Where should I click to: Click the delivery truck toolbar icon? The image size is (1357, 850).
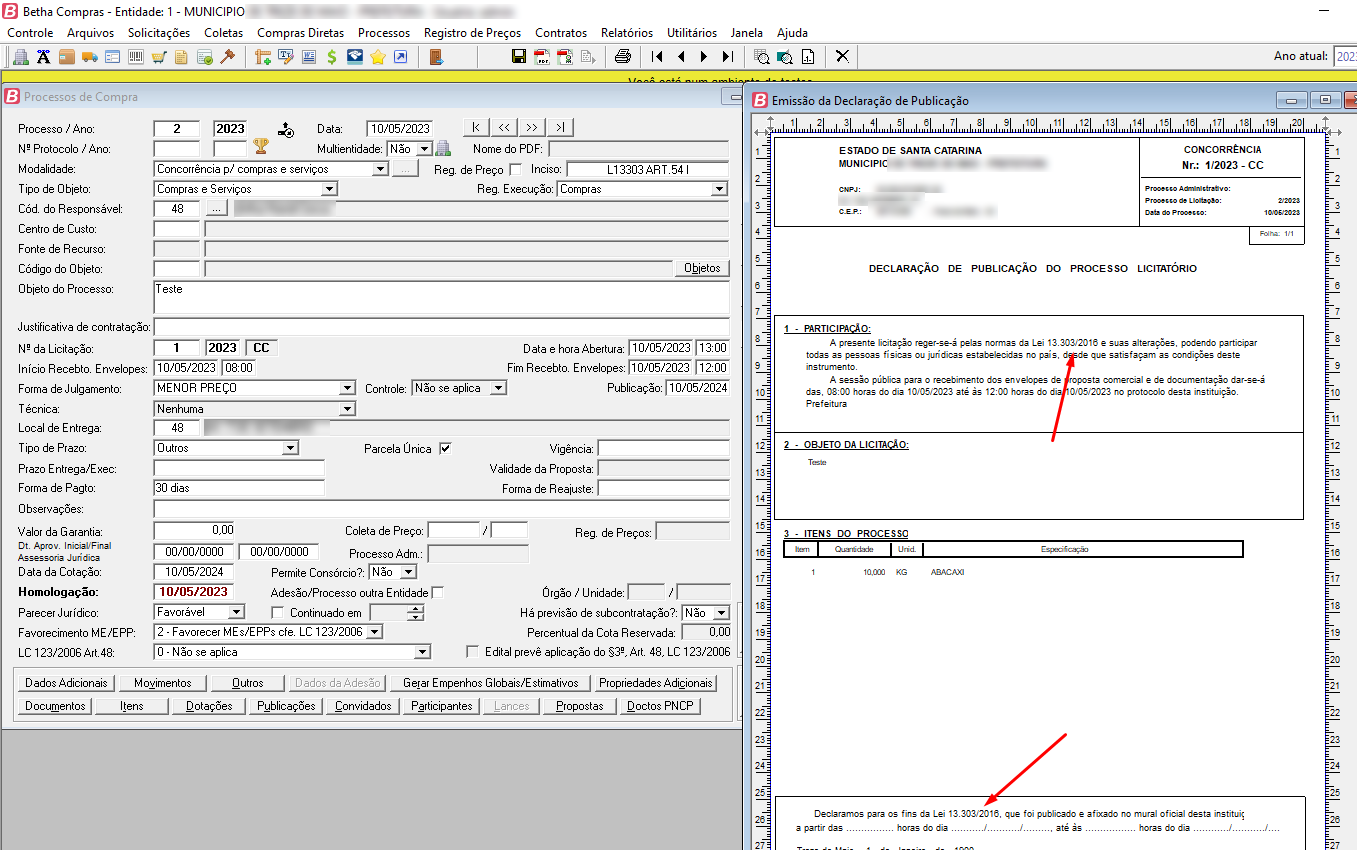coord(89,57)
